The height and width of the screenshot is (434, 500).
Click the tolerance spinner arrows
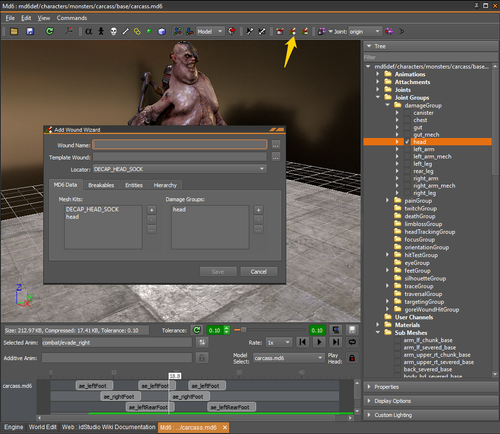pyautogui.click(x=227, y=330)
